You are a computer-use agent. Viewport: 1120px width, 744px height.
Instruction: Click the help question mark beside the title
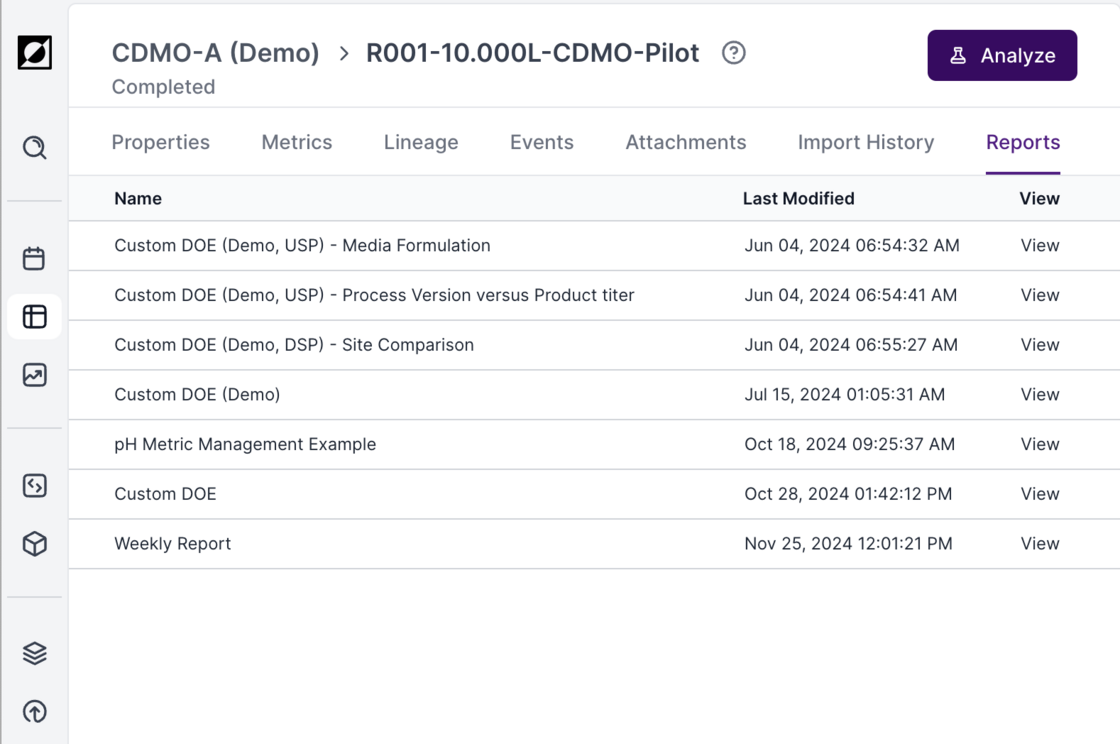pyautogui.click(x=734, y=53)
